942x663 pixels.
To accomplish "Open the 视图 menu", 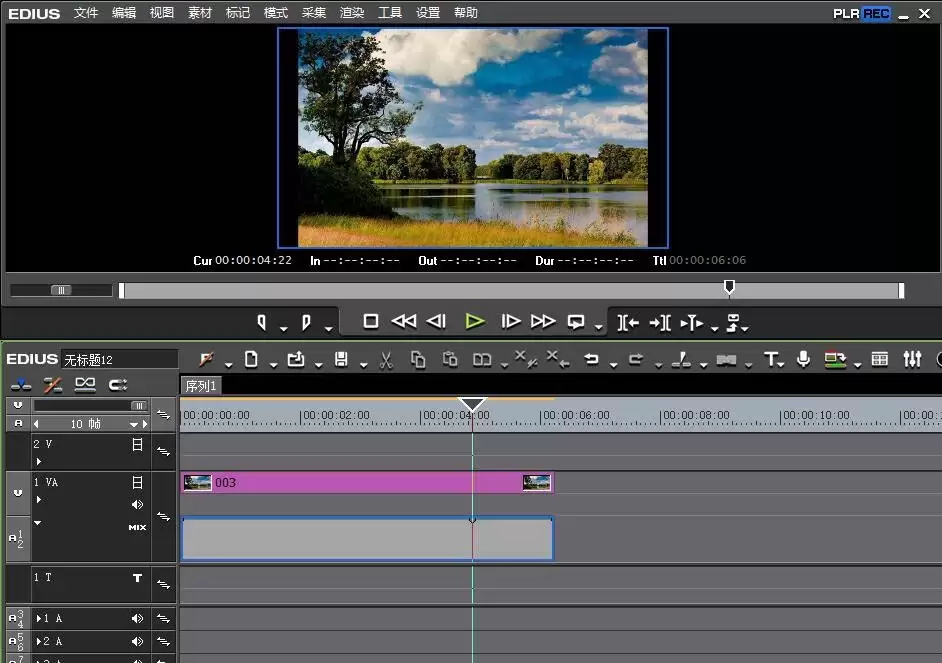I will tap(162, 13).
